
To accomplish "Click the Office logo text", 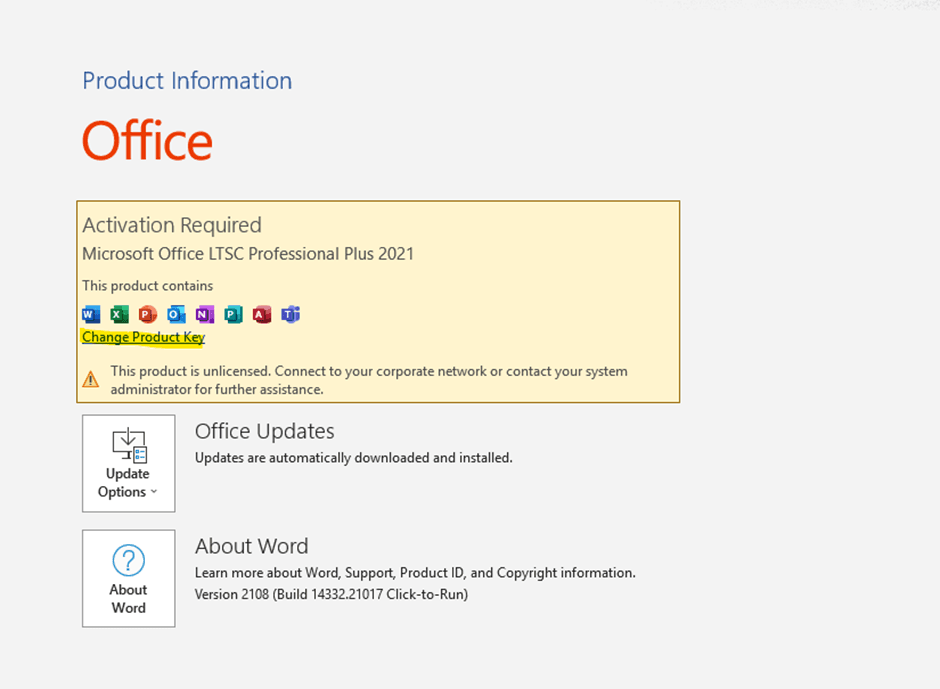I will click(x=147, y=141).
